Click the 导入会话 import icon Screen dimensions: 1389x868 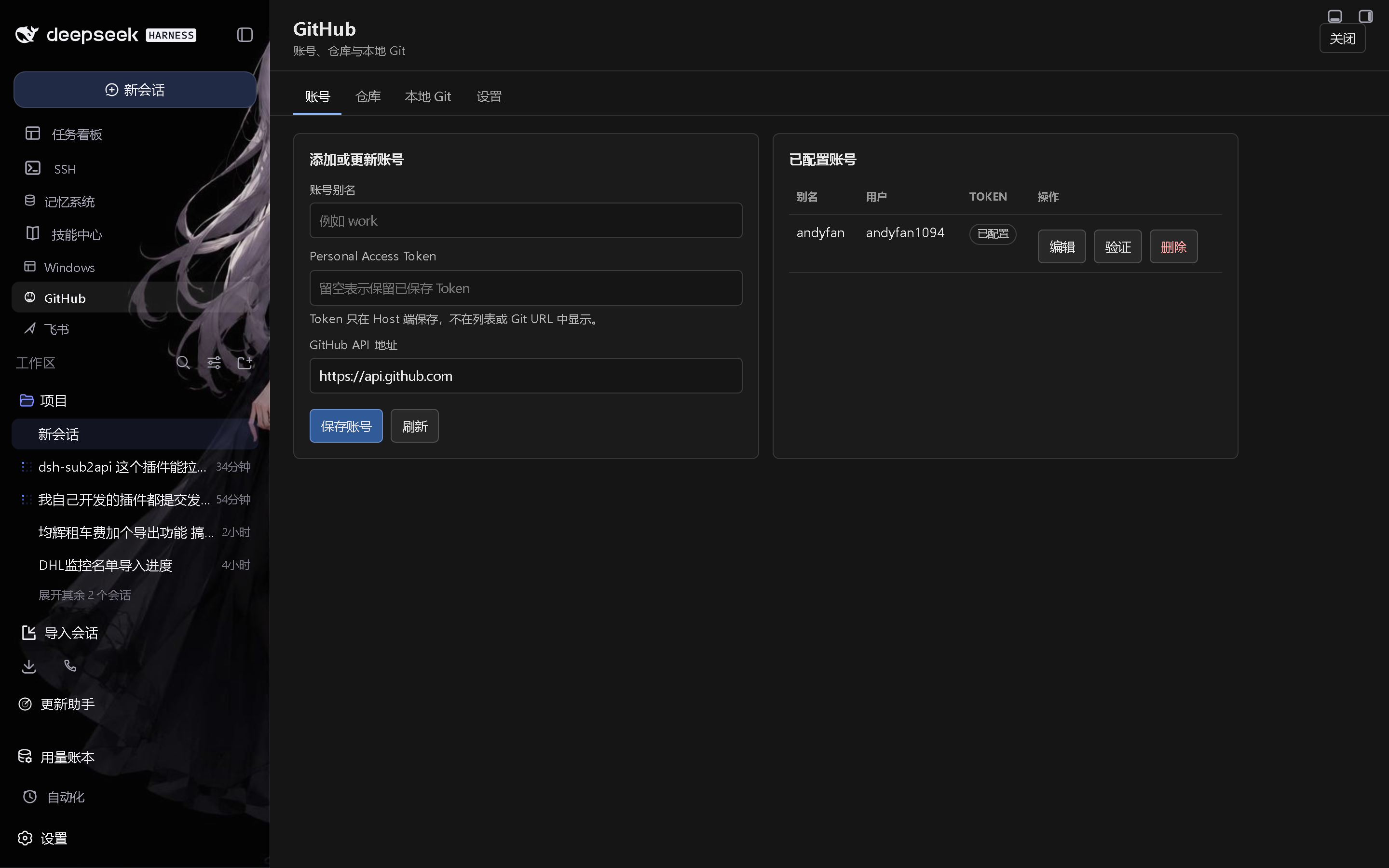[x=29, y=633]
